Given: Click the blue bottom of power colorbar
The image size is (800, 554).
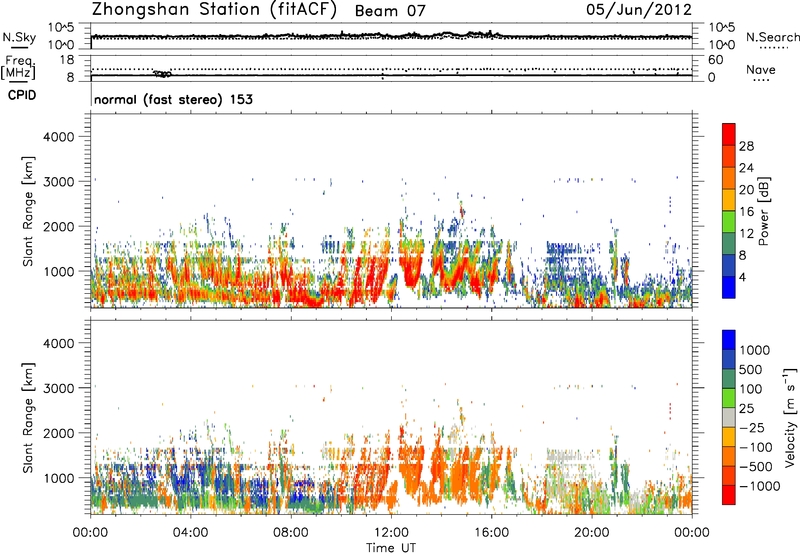Looking at the screenshot, I should tap(729, 287).
